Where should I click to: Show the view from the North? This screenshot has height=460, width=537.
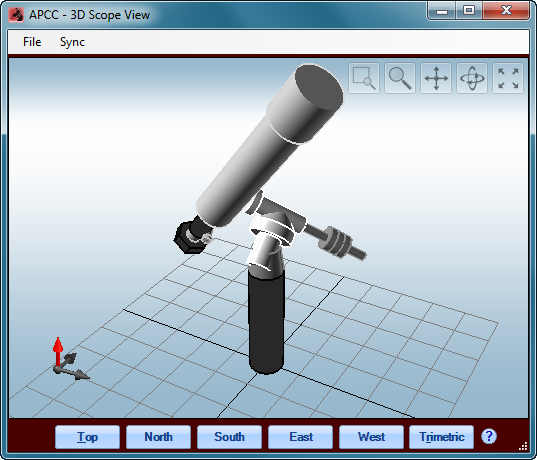[x=158, y=437]
